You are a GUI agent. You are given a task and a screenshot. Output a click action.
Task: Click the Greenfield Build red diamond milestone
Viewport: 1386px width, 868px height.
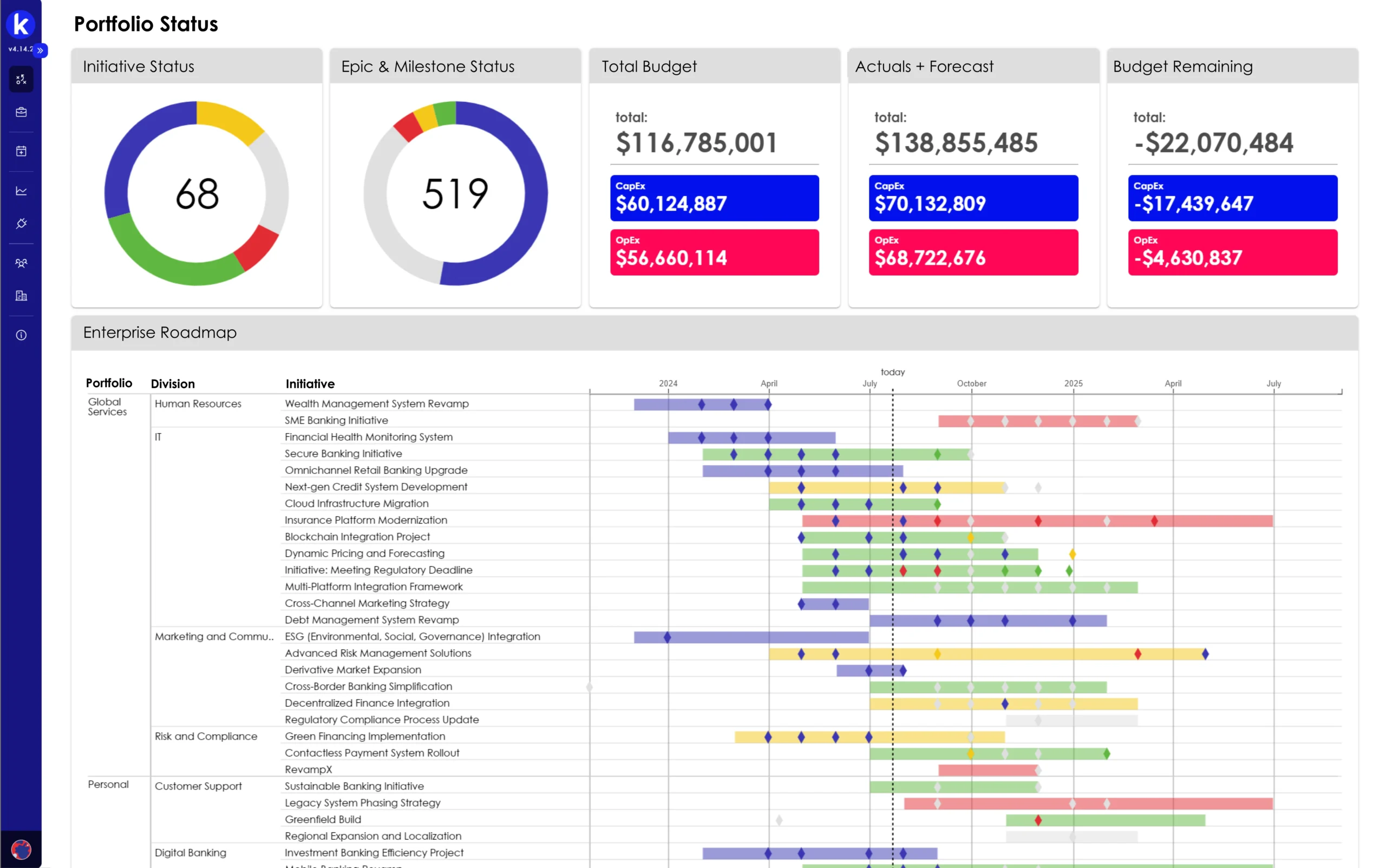pos(1038,820)
